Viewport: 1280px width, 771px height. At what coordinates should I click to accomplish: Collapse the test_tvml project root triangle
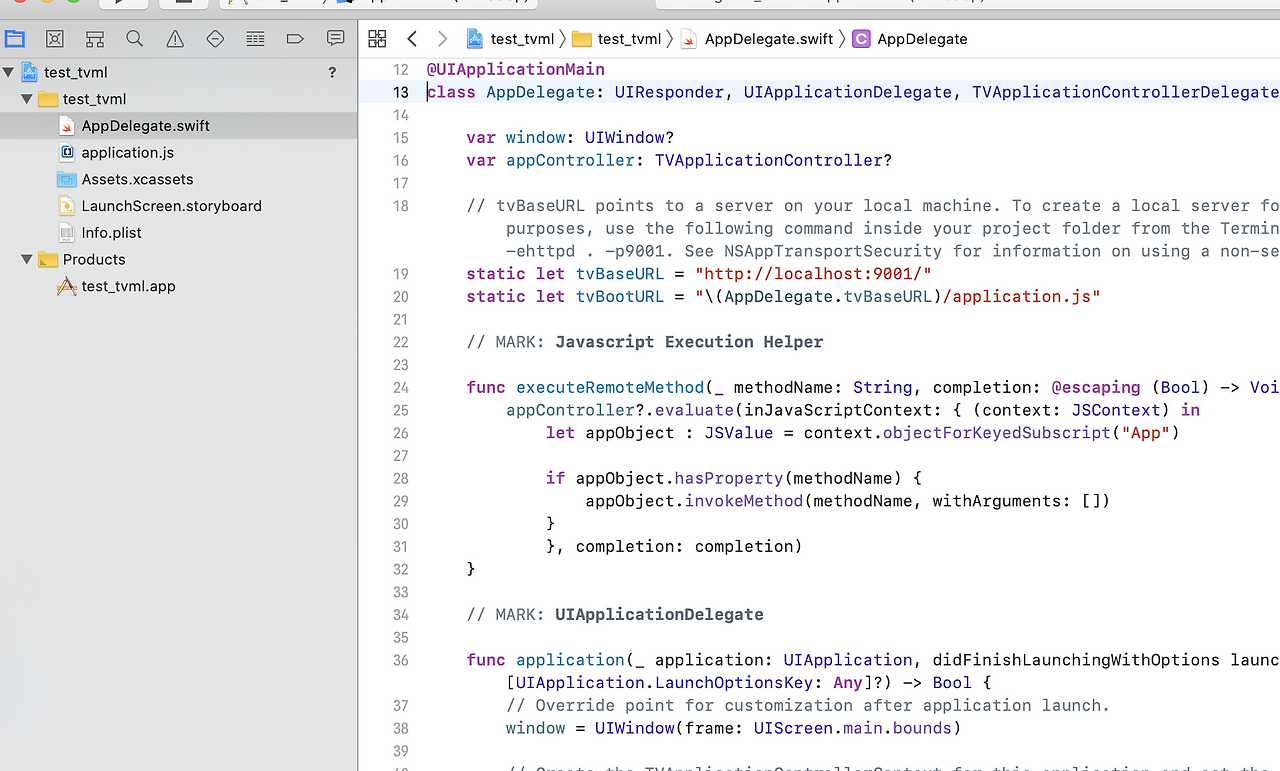(x=10, y=72)
